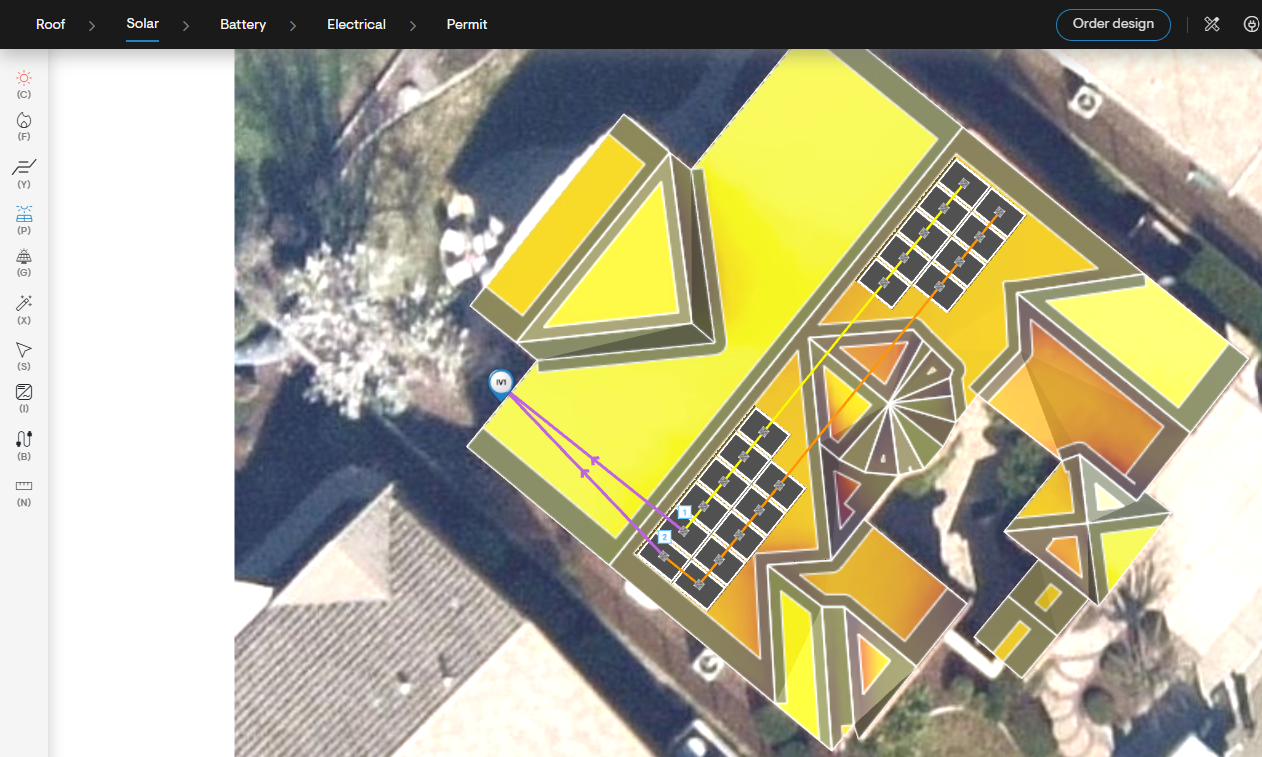Click the magic wand auto-design tool (X)

point(24,303)
